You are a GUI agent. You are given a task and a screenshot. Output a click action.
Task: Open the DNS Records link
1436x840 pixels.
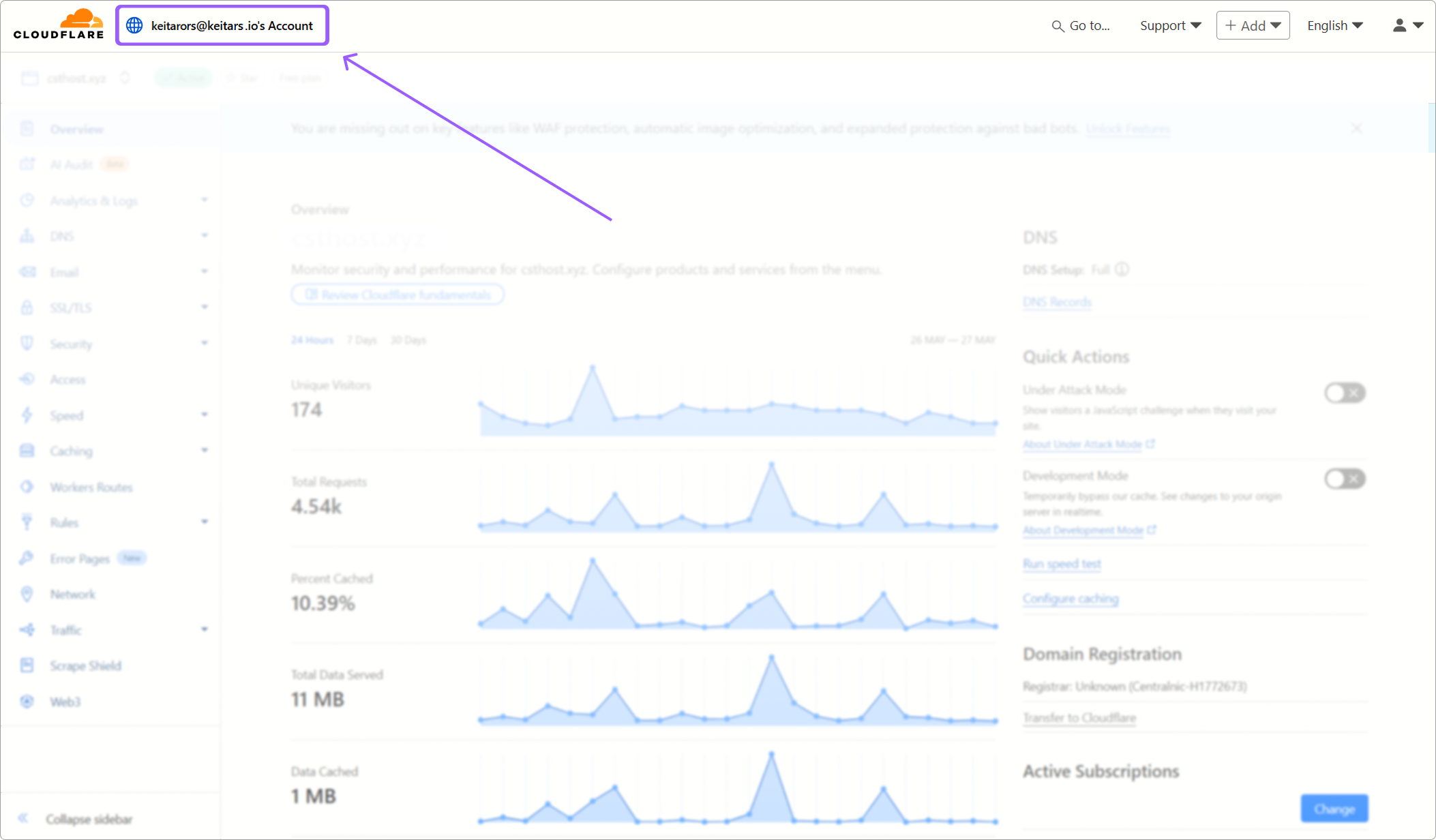click(x=1057, y=302)
